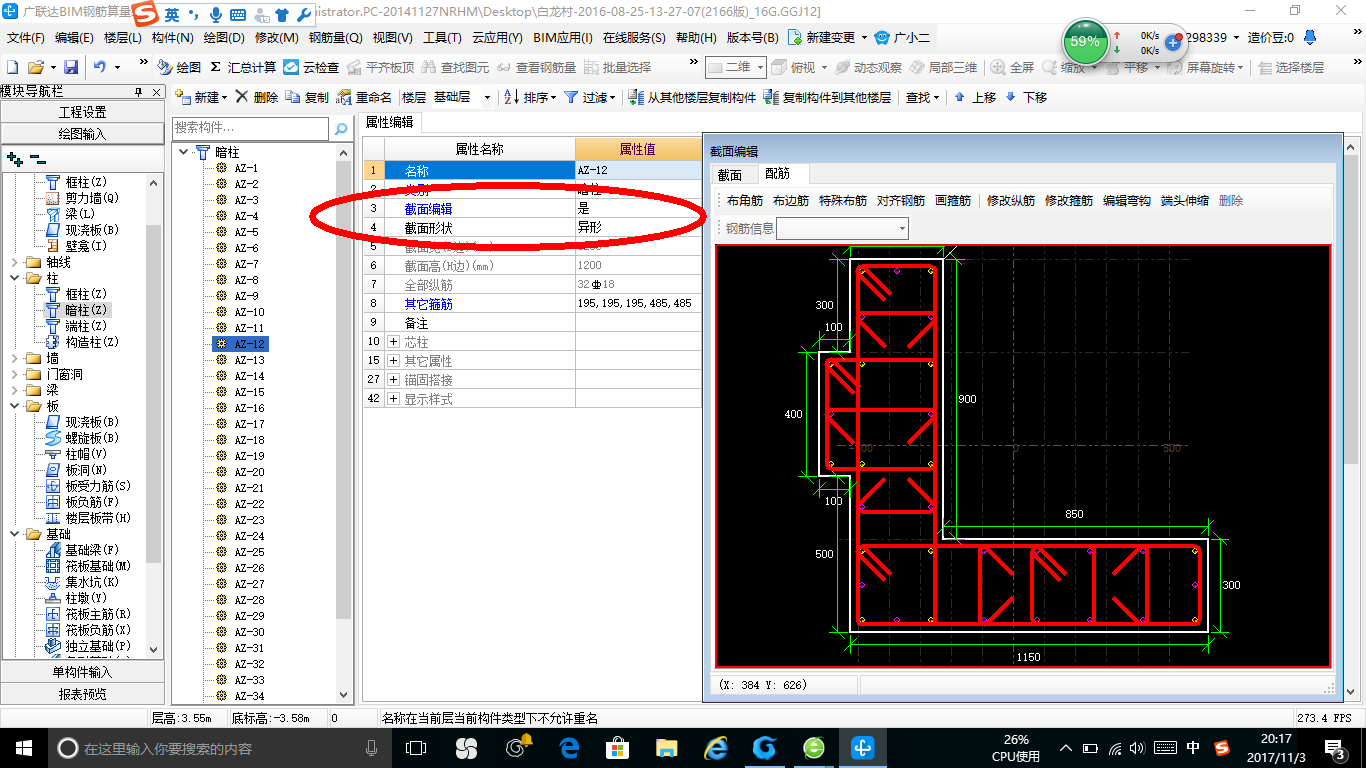This screenshot has height=768, width=1366.
Task: Click 布边筋 rebar tool
Action: coord(790,201)
